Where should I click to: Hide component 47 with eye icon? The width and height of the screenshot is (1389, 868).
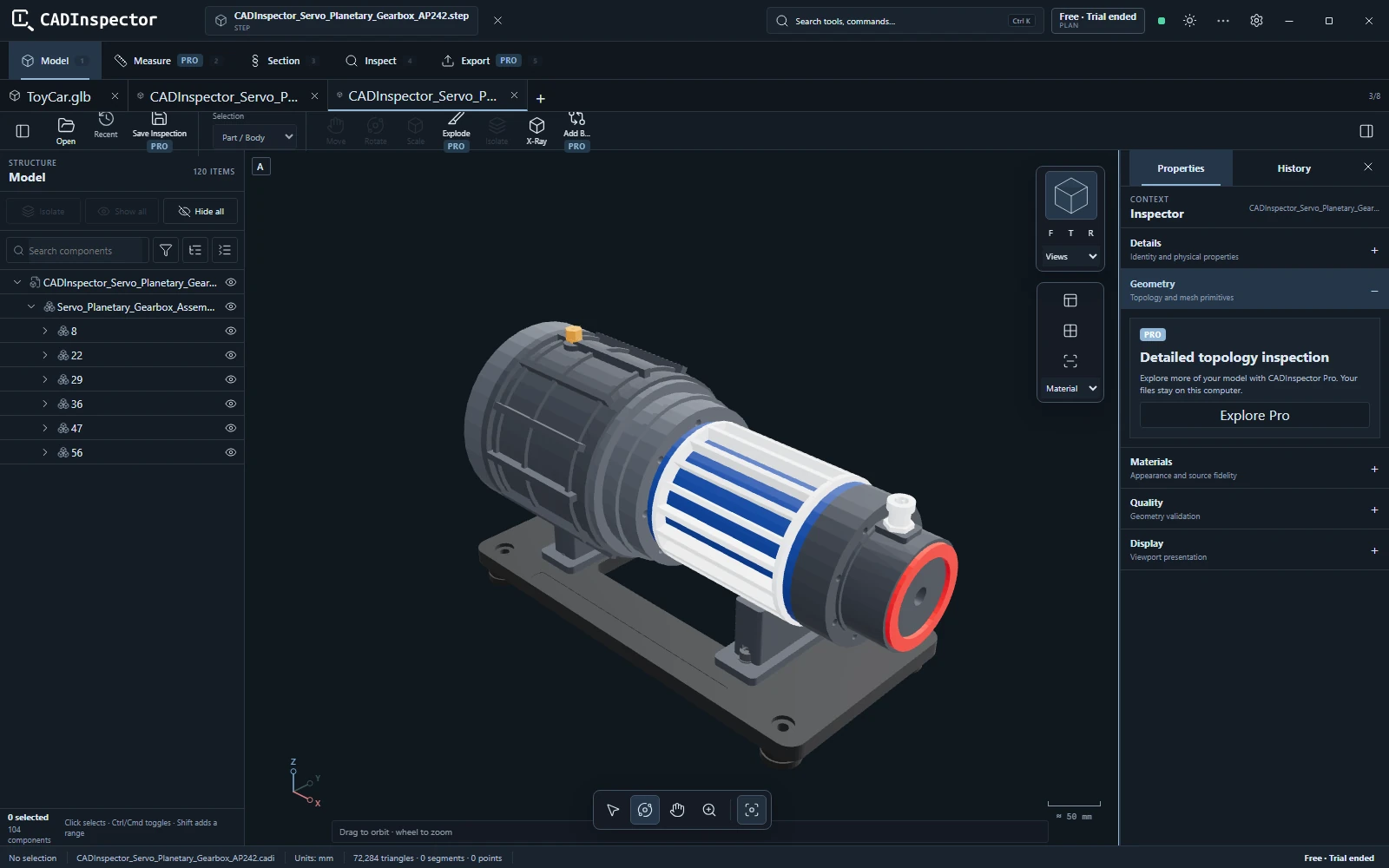tap(231, 428)
